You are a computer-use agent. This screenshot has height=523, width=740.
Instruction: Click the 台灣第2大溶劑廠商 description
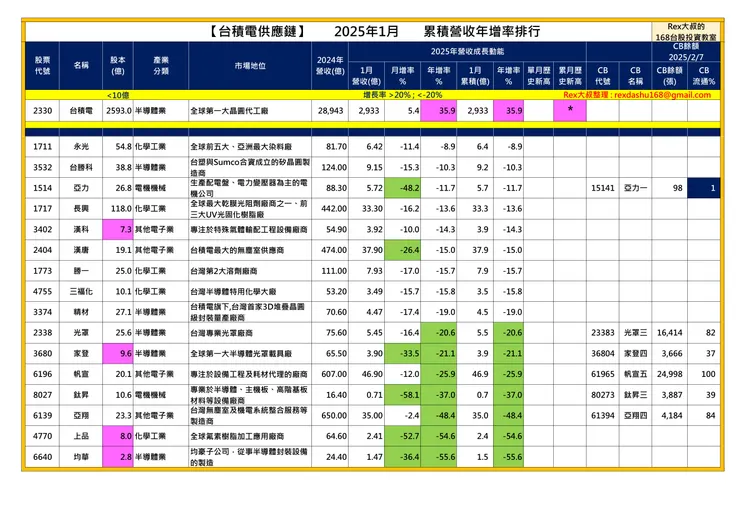224,270
